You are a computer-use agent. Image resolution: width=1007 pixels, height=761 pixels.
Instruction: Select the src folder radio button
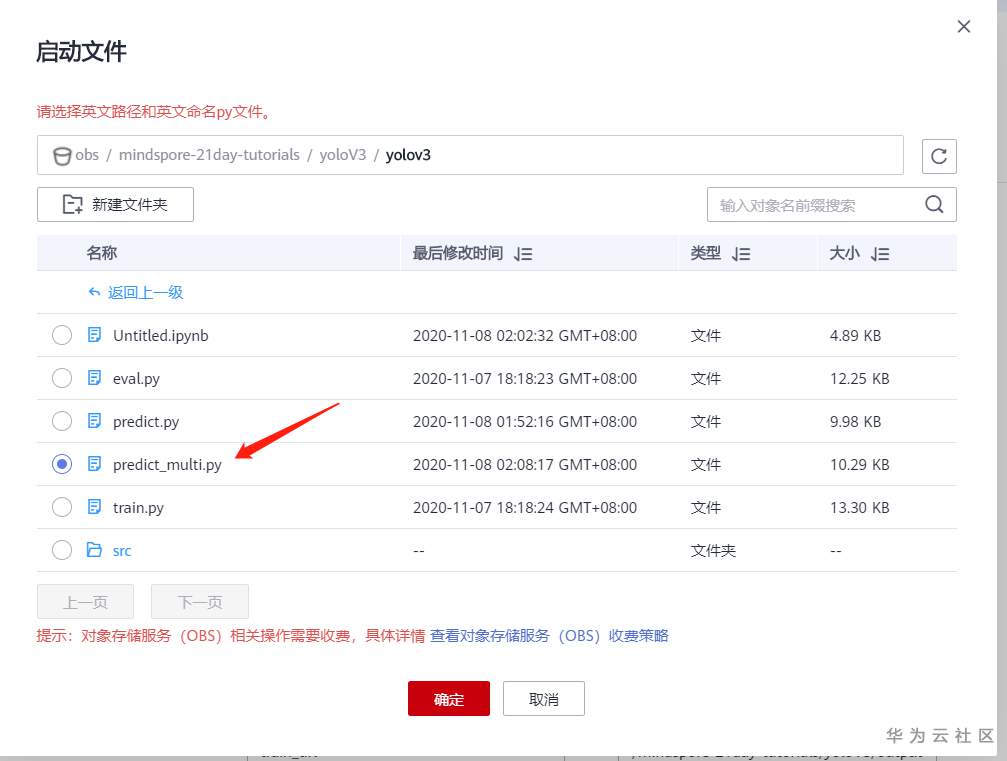(62, 550)
